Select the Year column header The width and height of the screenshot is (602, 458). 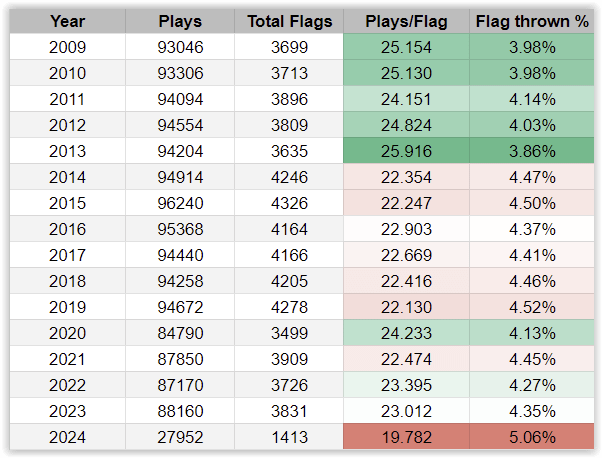point(68,21)
